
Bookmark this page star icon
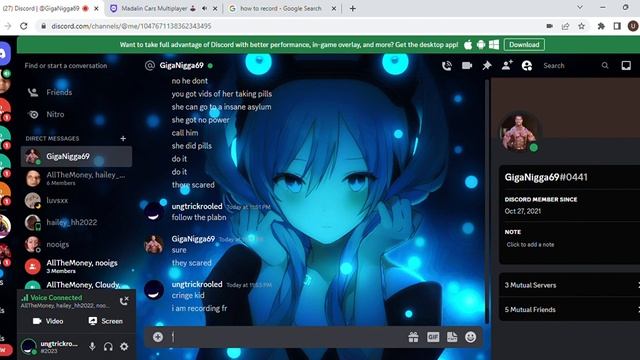[x=581, y=26]
